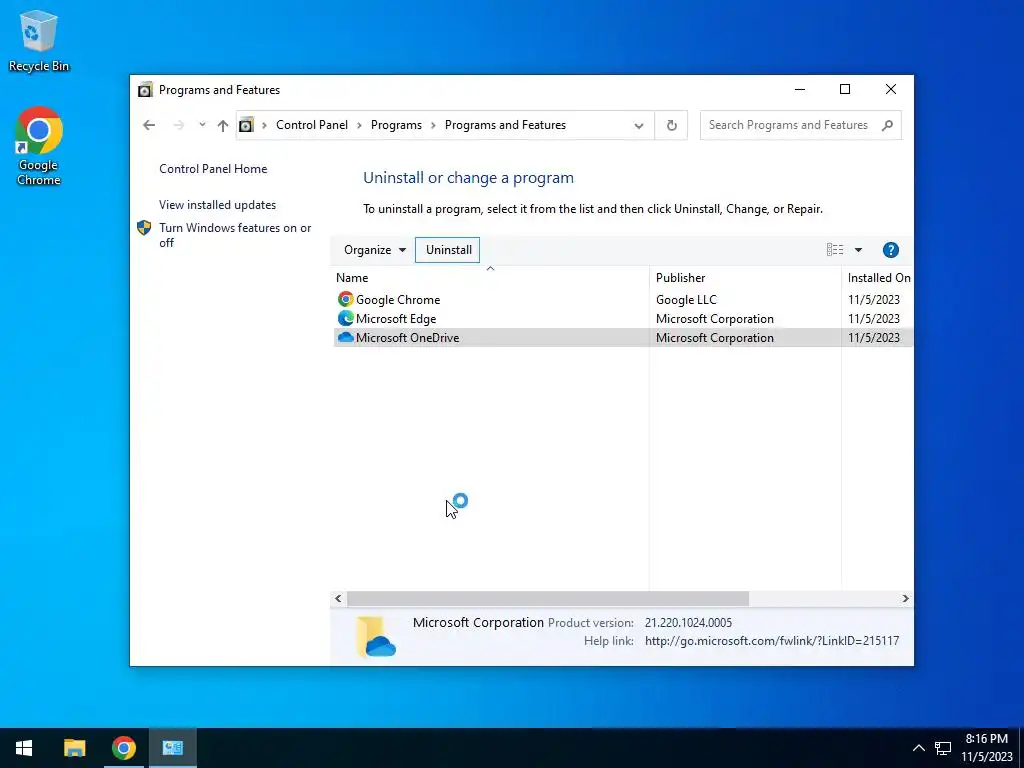
Task: Click Control Panel taskbar button
Action: (x=173, y=748)
